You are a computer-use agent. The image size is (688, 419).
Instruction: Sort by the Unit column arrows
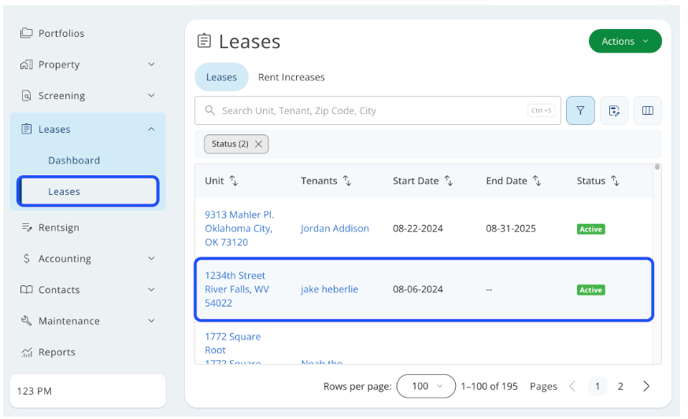(x=234, y=181)
